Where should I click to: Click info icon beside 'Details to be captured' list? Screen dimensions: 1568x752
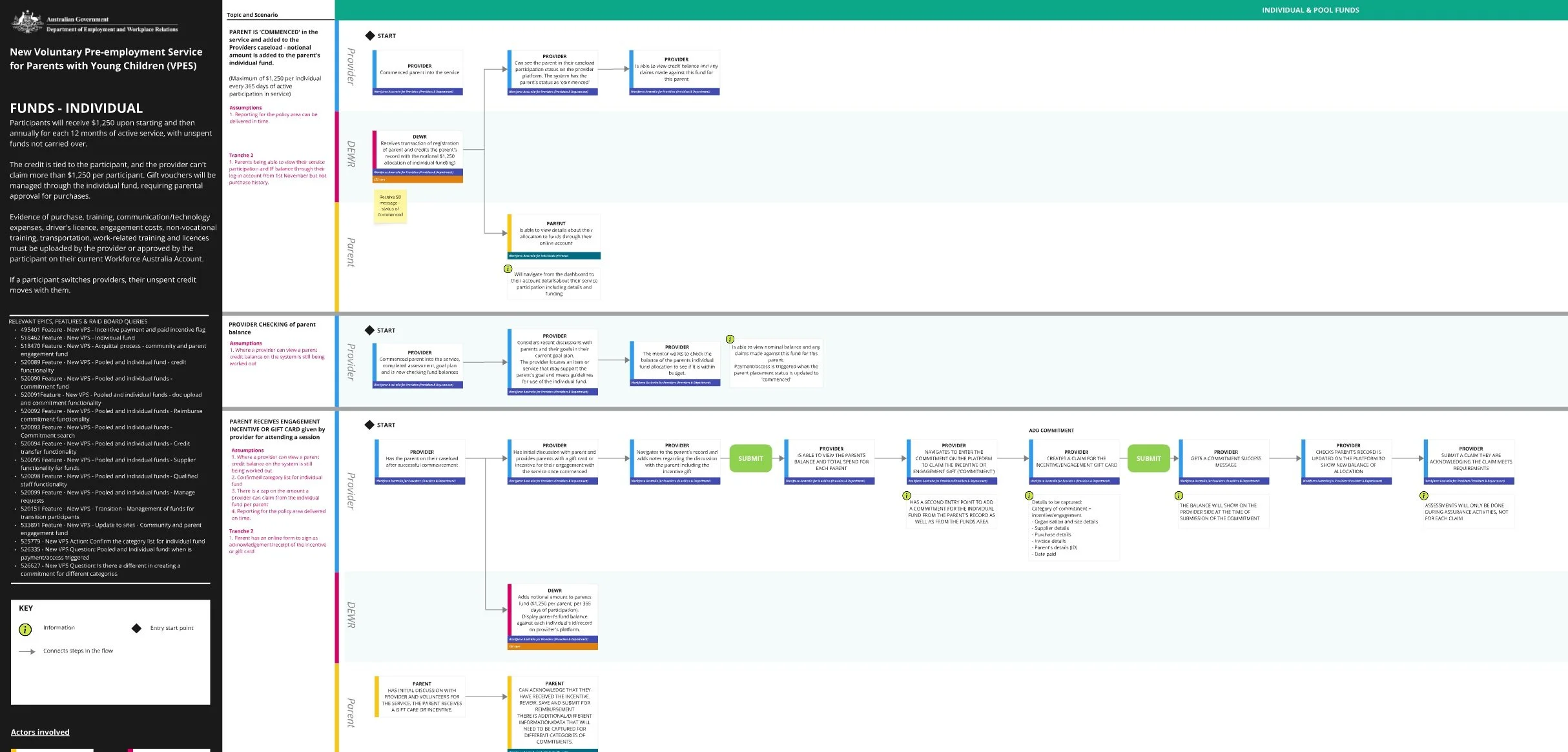tap(1029, 496)
